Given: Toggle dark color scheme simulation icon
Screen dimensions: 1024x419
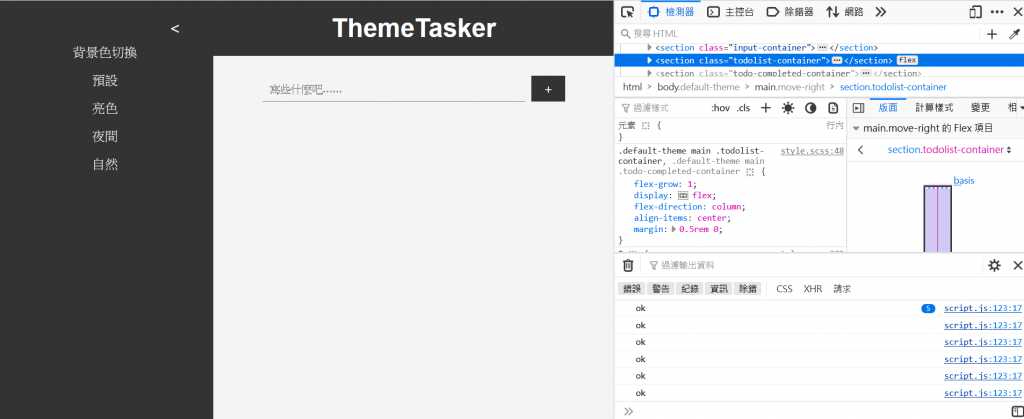Looking at the screenshot, I should pos(810,108).
